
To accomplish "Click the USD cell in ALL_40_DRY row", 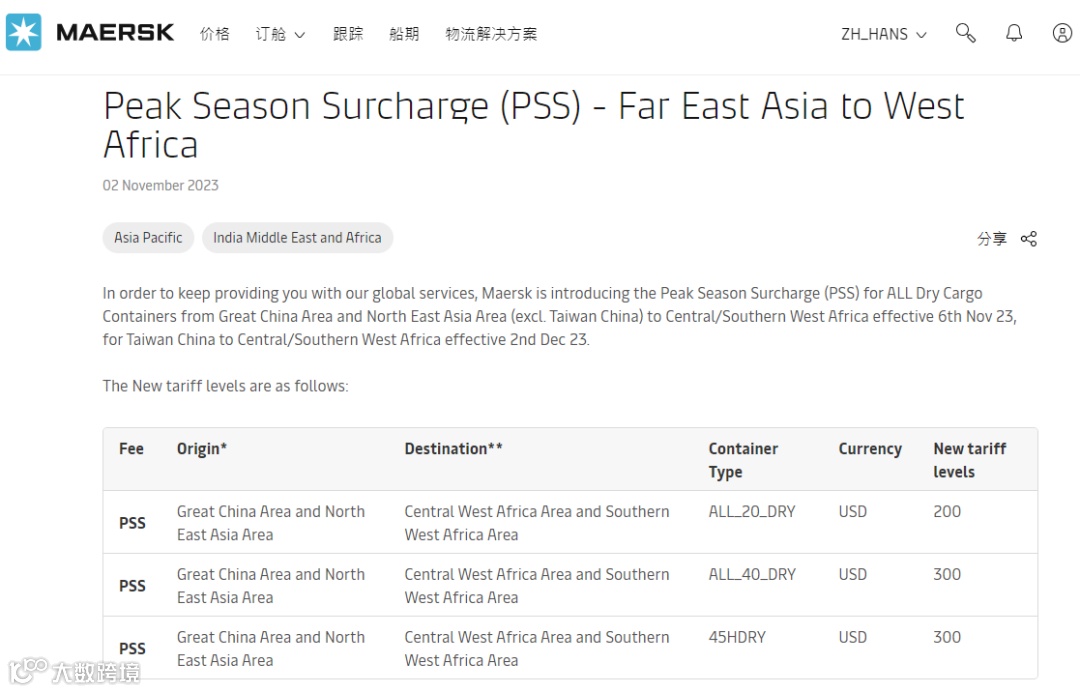I will pyautogui.click(x=853, y=574).
